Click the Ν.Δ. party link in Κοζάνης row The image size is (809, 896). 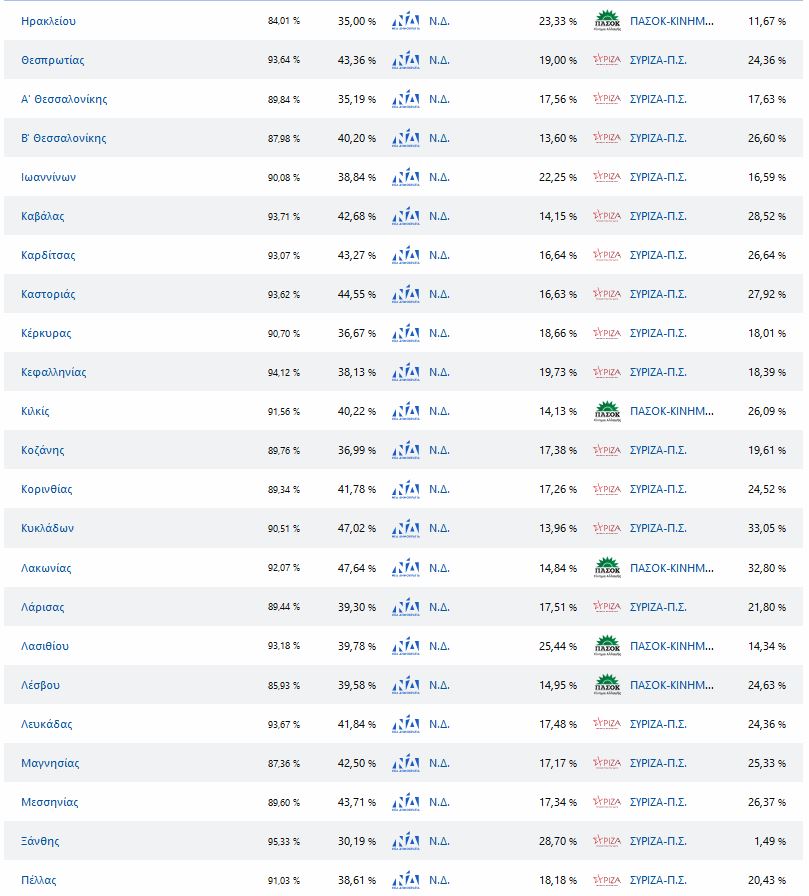439,450
